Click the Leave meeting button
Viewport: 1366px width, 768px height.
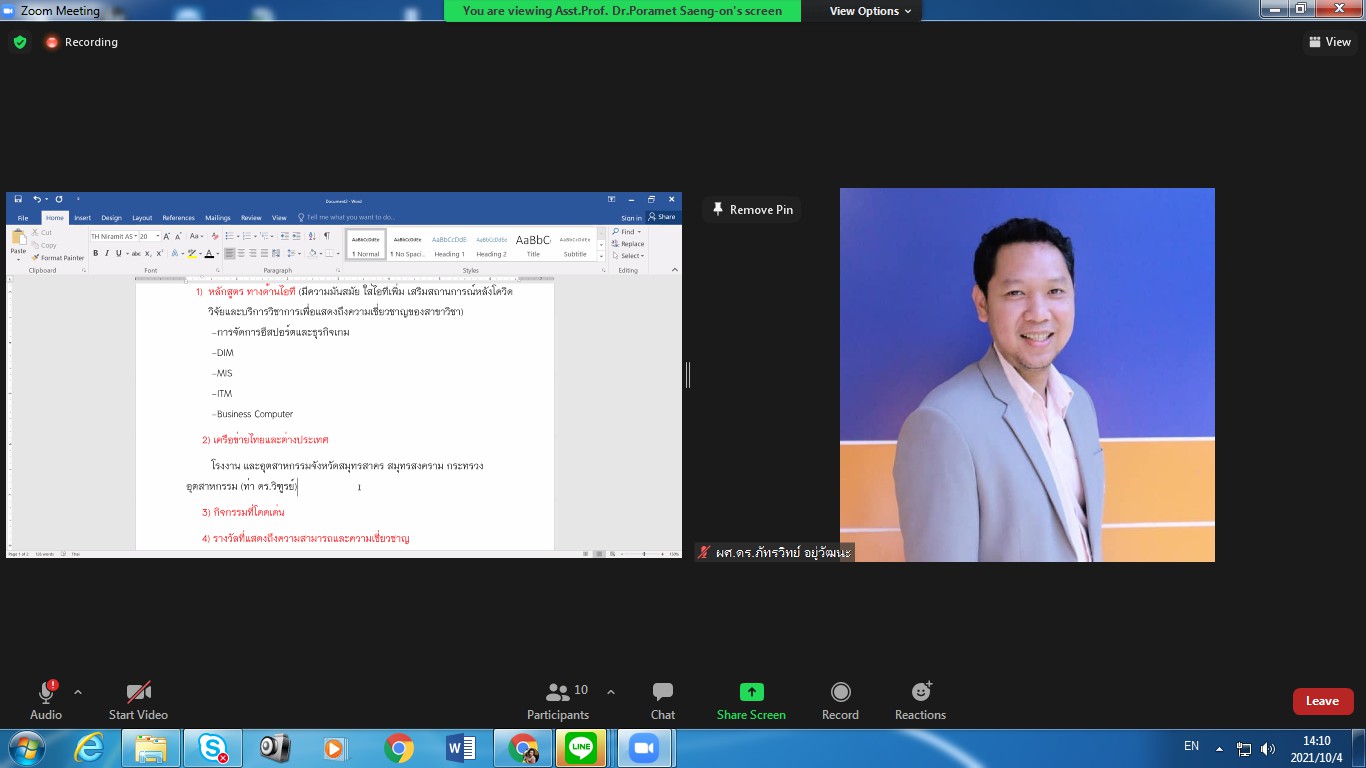click(1322, 701)
